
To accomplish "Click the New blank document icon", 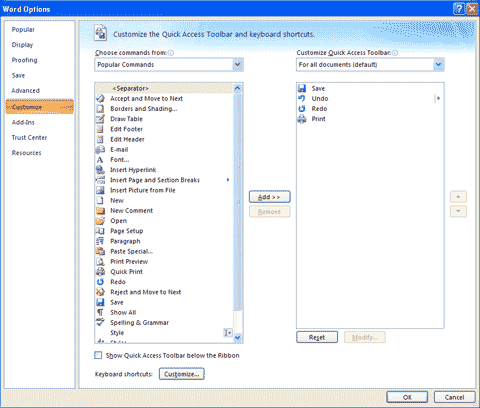I will (x=100, y=200).
